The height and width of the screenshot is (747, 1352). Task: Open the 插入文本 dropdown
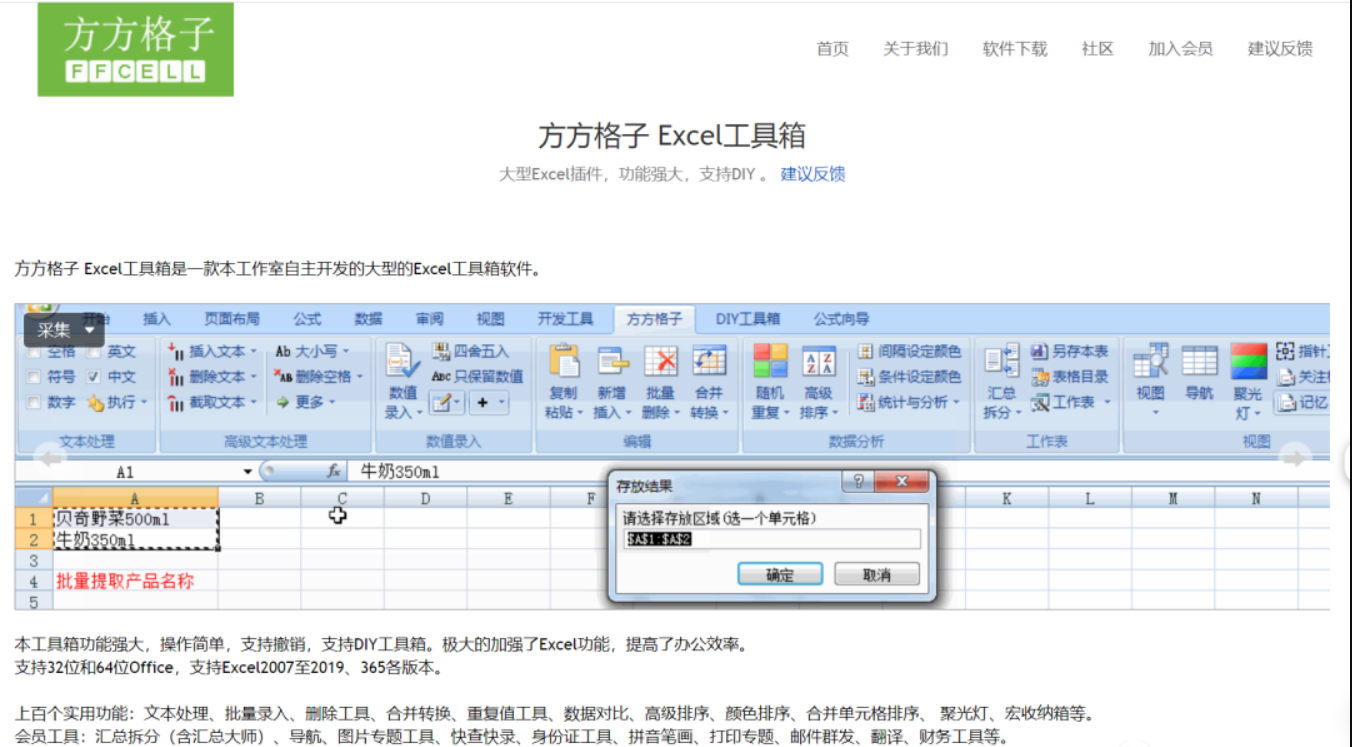click(212, 351)
